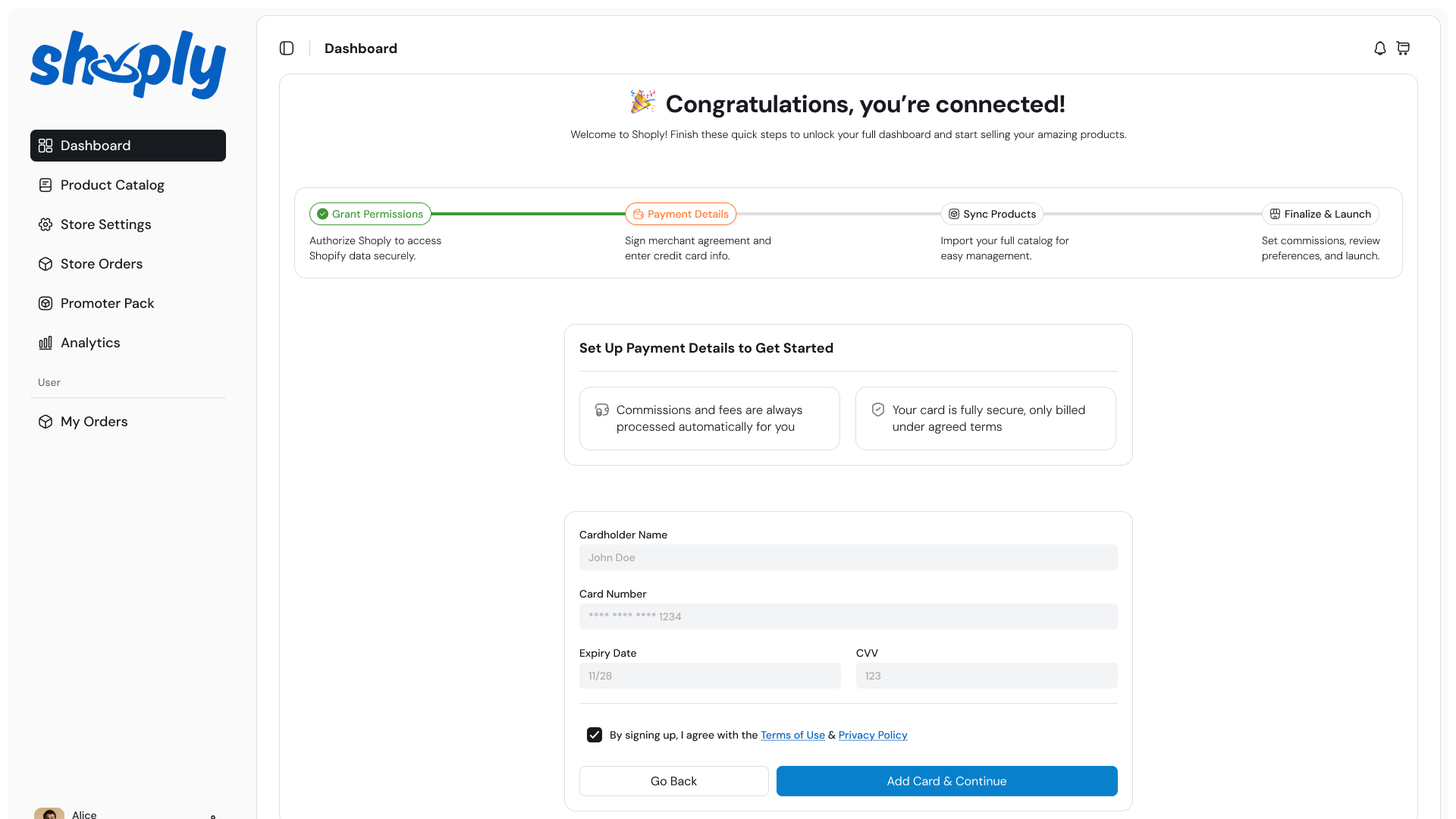The image size is (1456, 819).
Task: Click the party popper emoji
Action: 643,102
